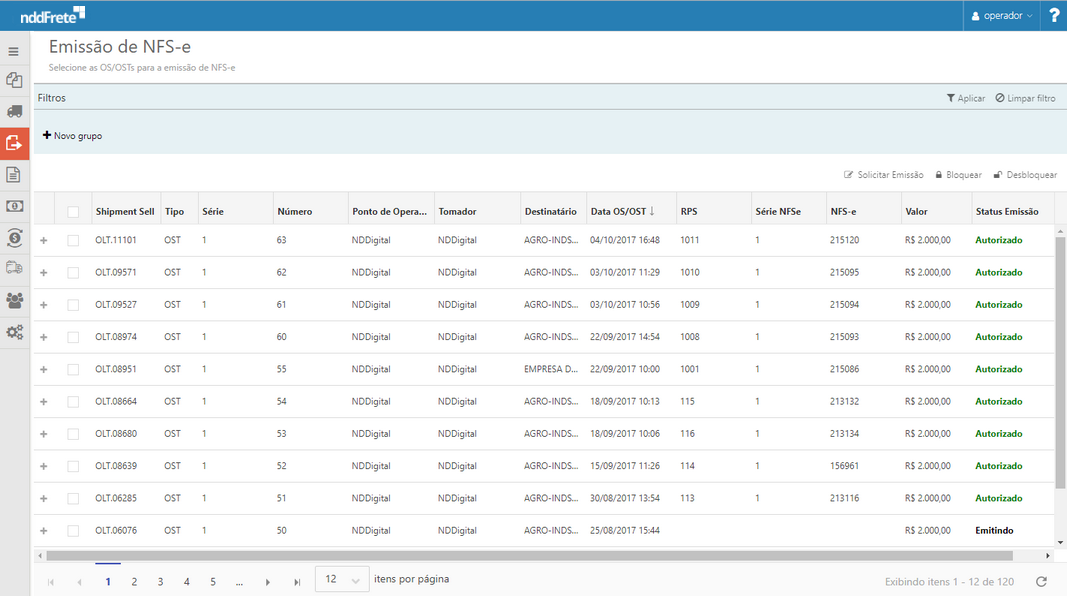Toggle the select-all header checkbox
This screenshot has height=596, width=1067.
point(73,212)
